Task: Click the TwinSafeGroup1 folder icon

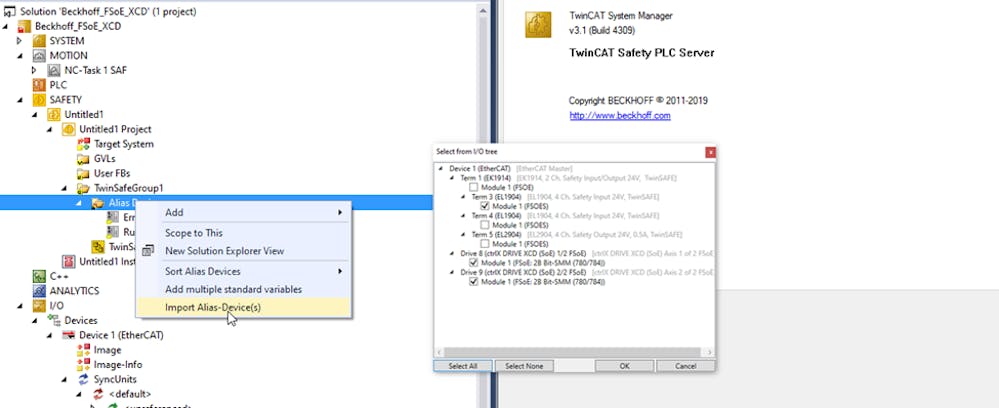Action: point(83,188)
